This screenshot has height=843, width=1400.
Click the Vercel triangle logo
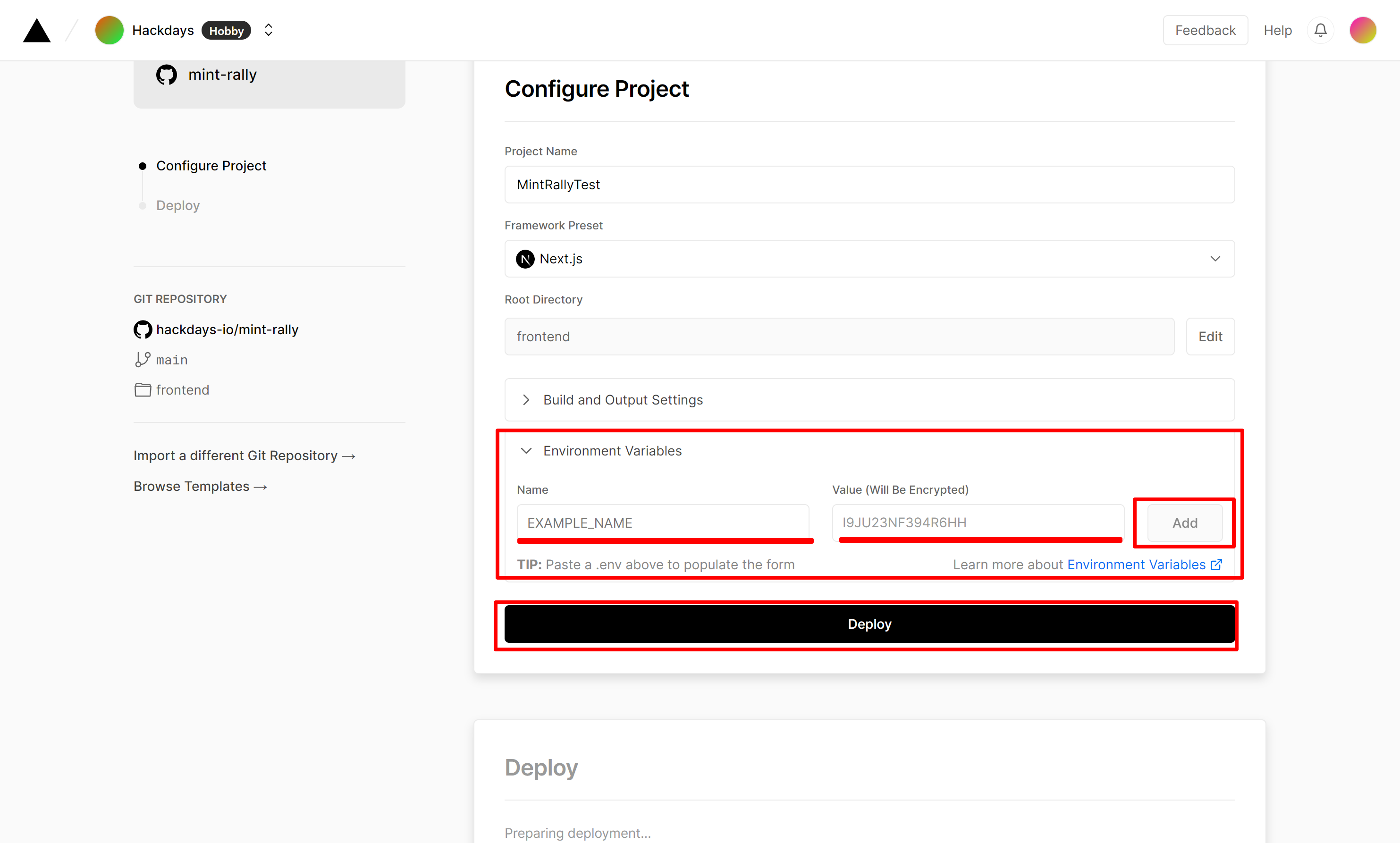37,31
